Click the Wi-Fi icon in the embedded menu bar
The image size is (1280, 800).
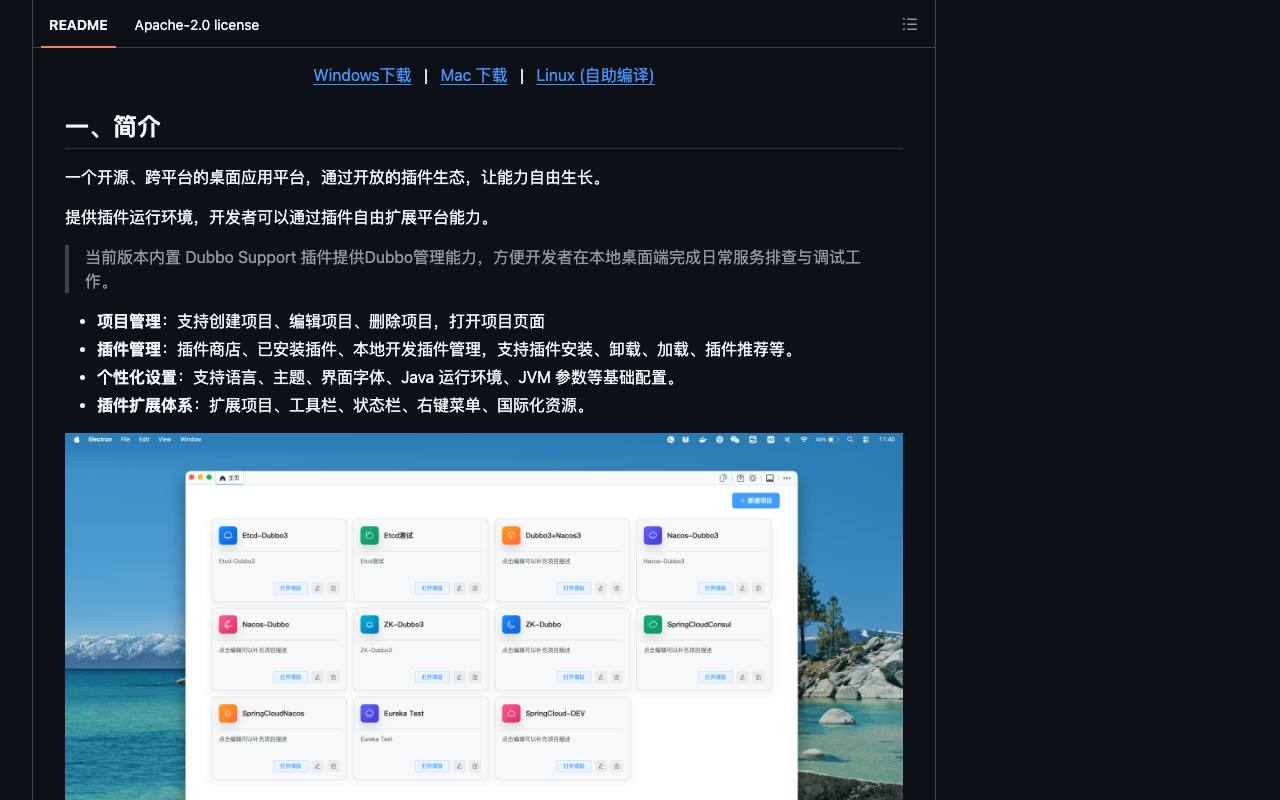tap(803, 439)
